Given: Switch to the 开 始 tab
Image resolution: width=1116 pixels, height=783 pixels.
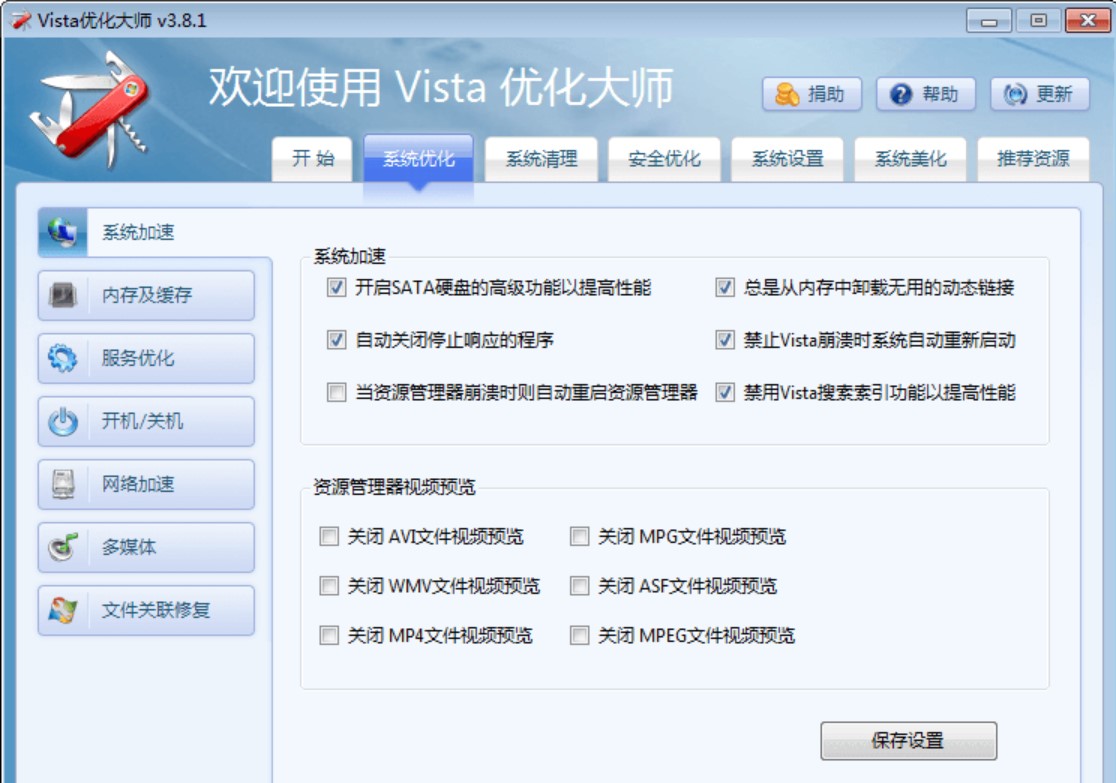Looking at the screenshot, I should tap(312, 159).
